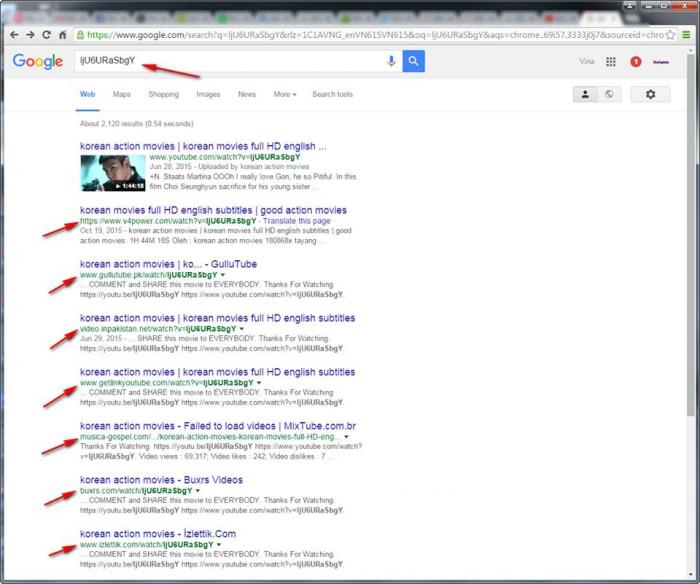
Task: Bookmark this page with the star icon
Action: 670,35
